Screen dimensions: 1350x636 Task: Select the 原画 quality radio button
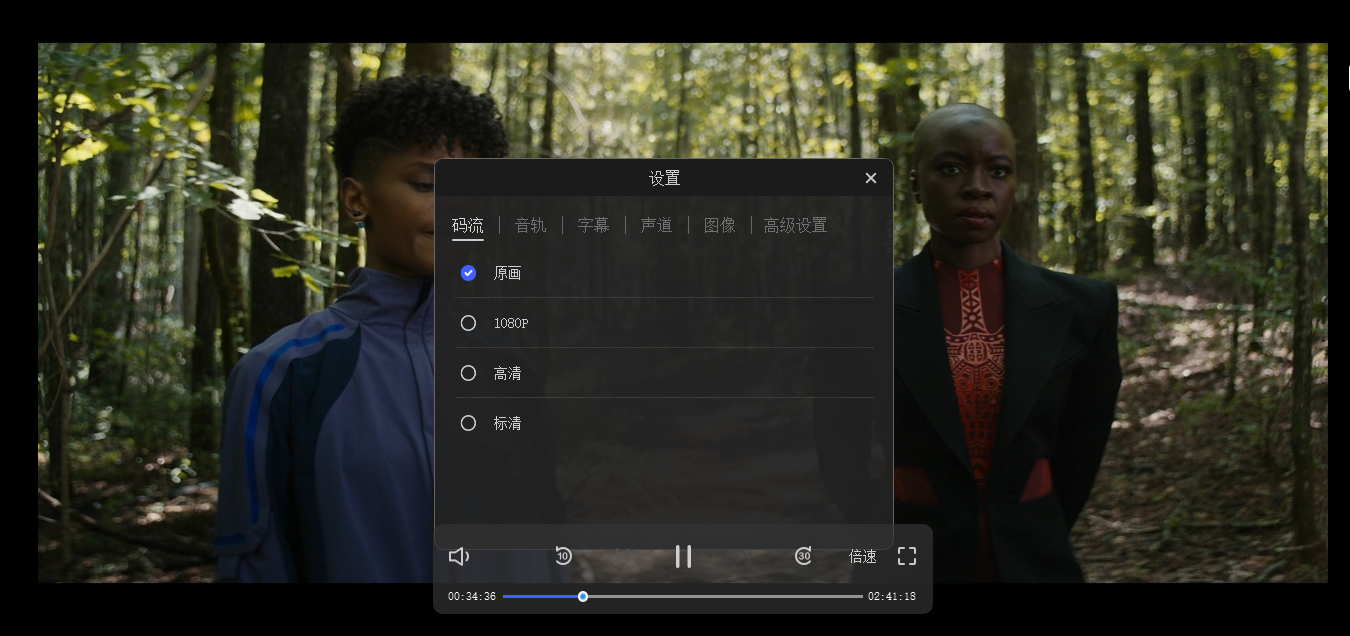point(468,273)
